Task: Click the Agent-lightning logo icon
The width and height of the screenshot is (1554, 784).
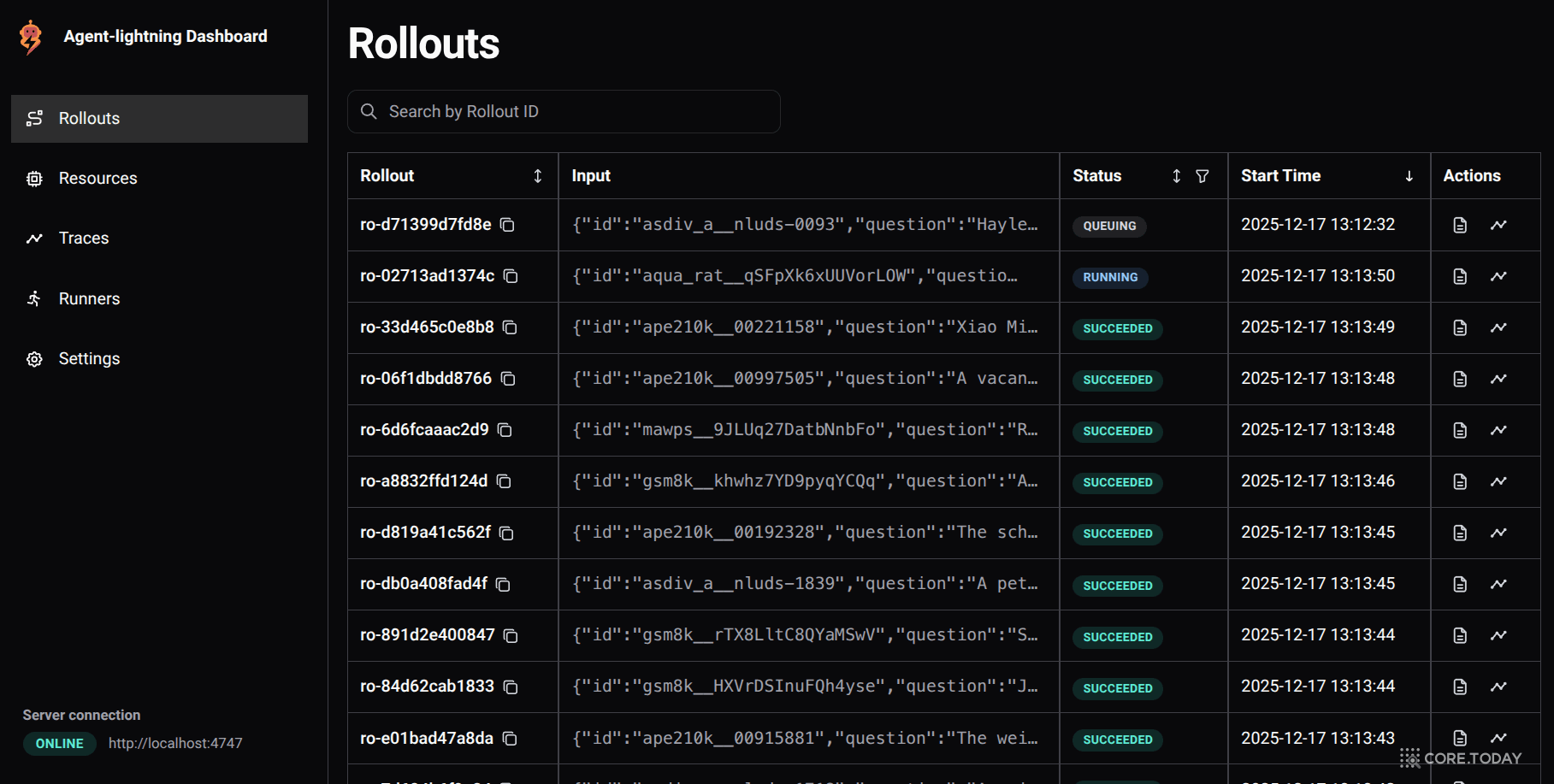Action: (31, 37)
